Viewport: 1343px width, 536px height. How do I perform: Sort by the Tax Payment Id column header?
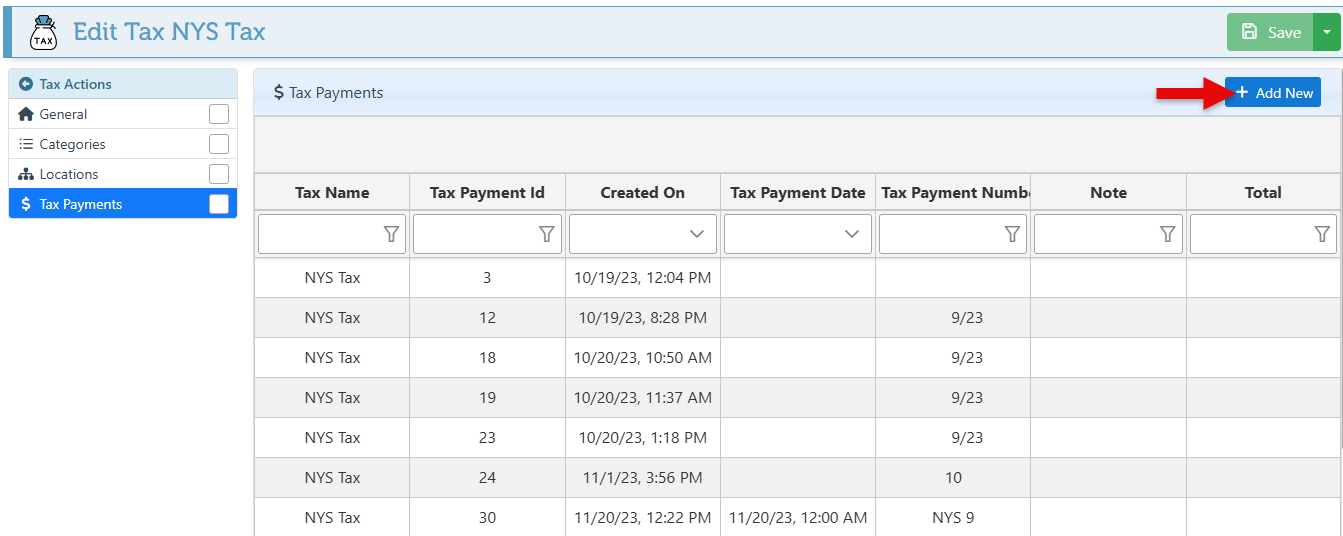[487, 193]
